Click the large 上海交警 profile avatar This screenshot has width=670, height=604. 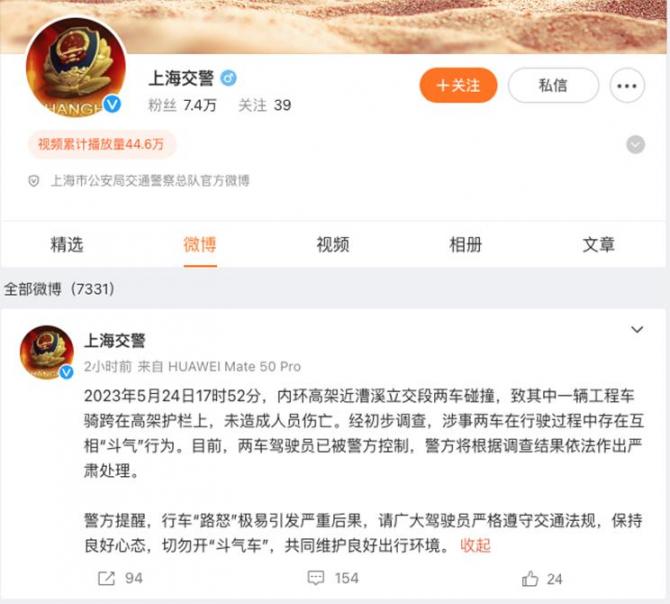click(76, 67)
